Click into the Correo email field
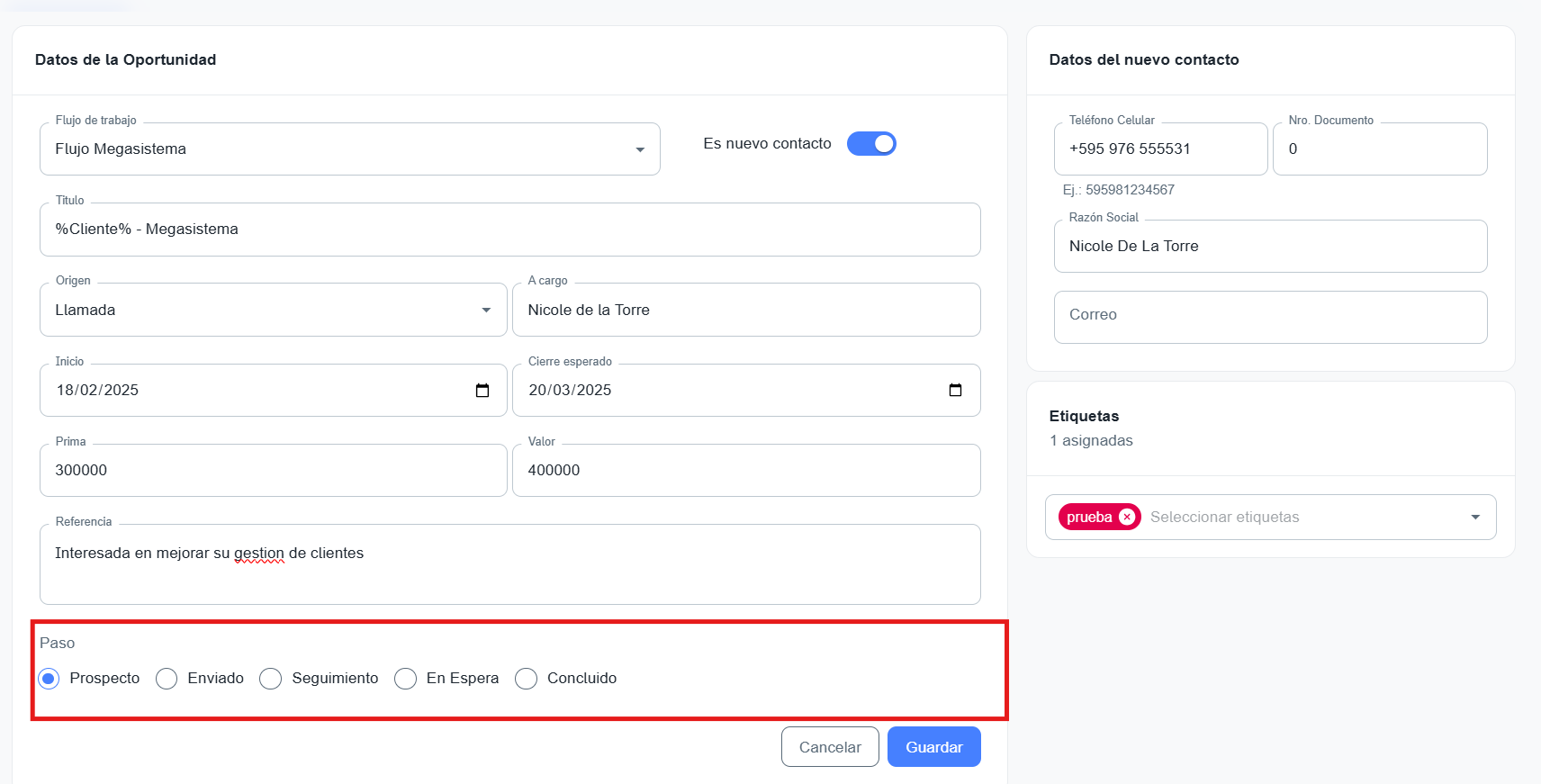 pyautogui.click(x=1269, y=316)
